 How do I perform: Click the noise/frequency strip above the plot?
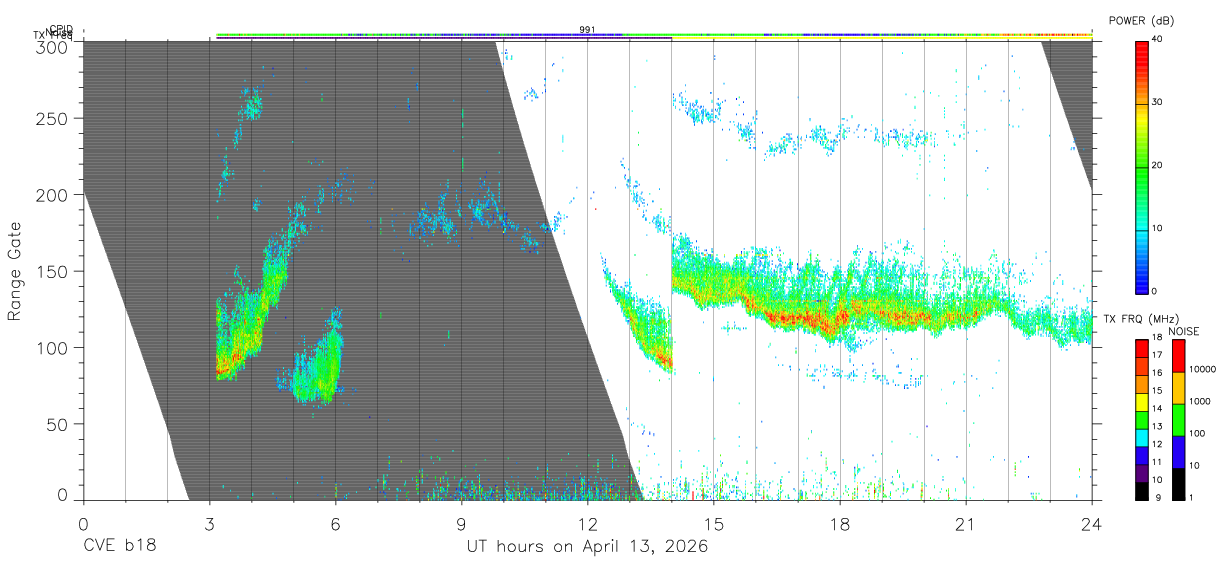click(653, 35)
